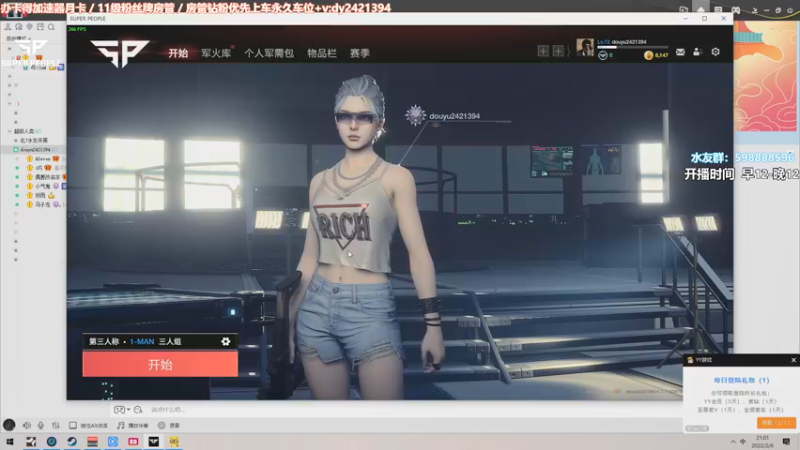Open Super People taskbar icon
The height and width of the screenshot is (450, 800).
coord(154,441)
